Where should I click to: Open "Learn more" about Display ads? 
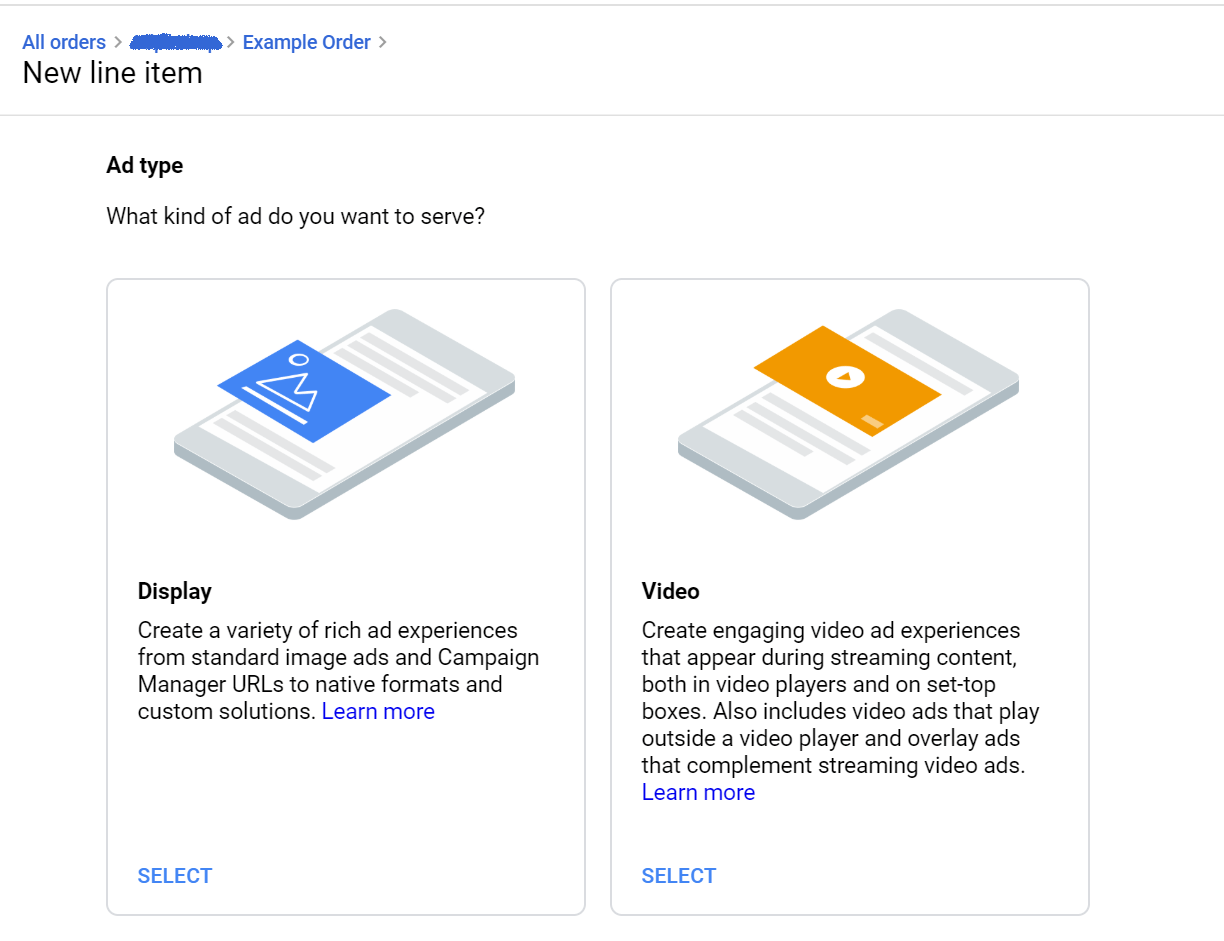(378, 711)
